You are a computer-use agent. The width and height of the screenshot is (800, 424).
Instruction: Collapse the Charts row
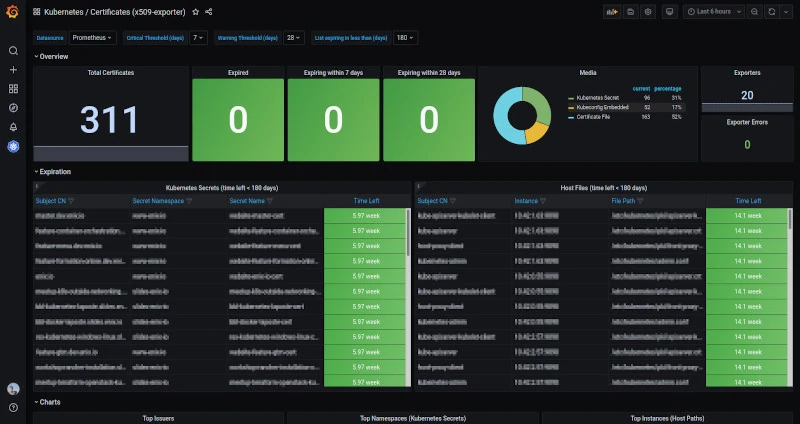click(47, 402)
